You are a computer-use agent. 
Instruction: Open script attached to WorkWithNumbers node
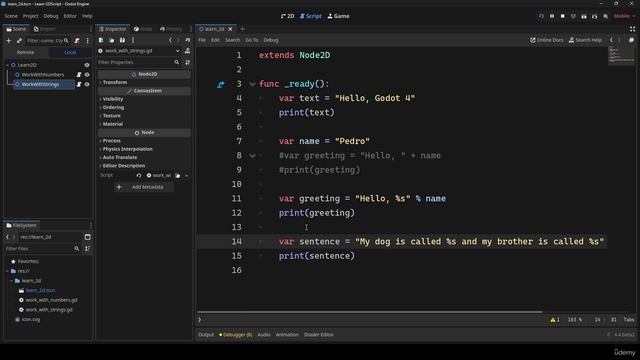coord(79,75)
